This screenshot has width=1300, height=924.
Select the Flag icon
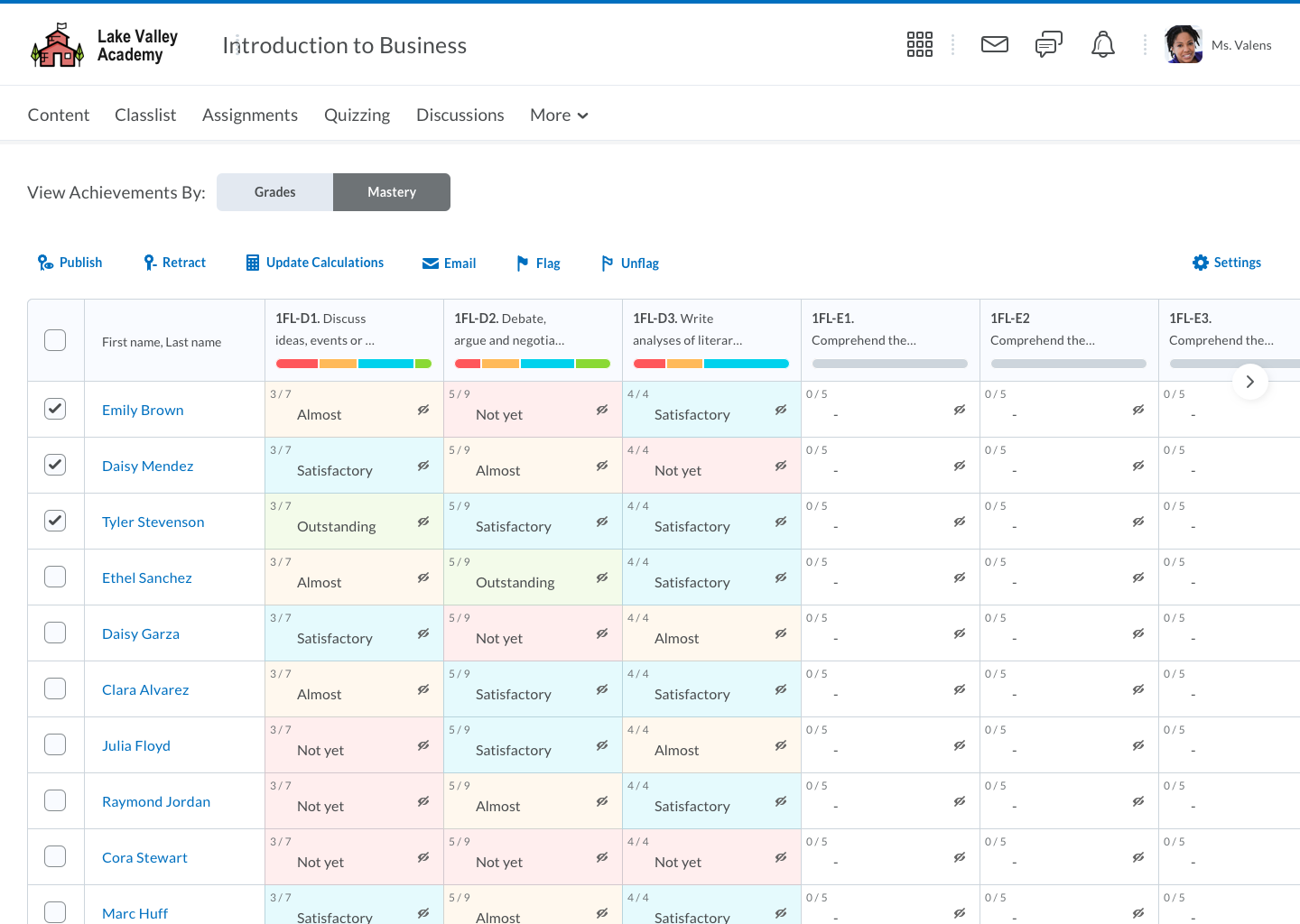522,263
